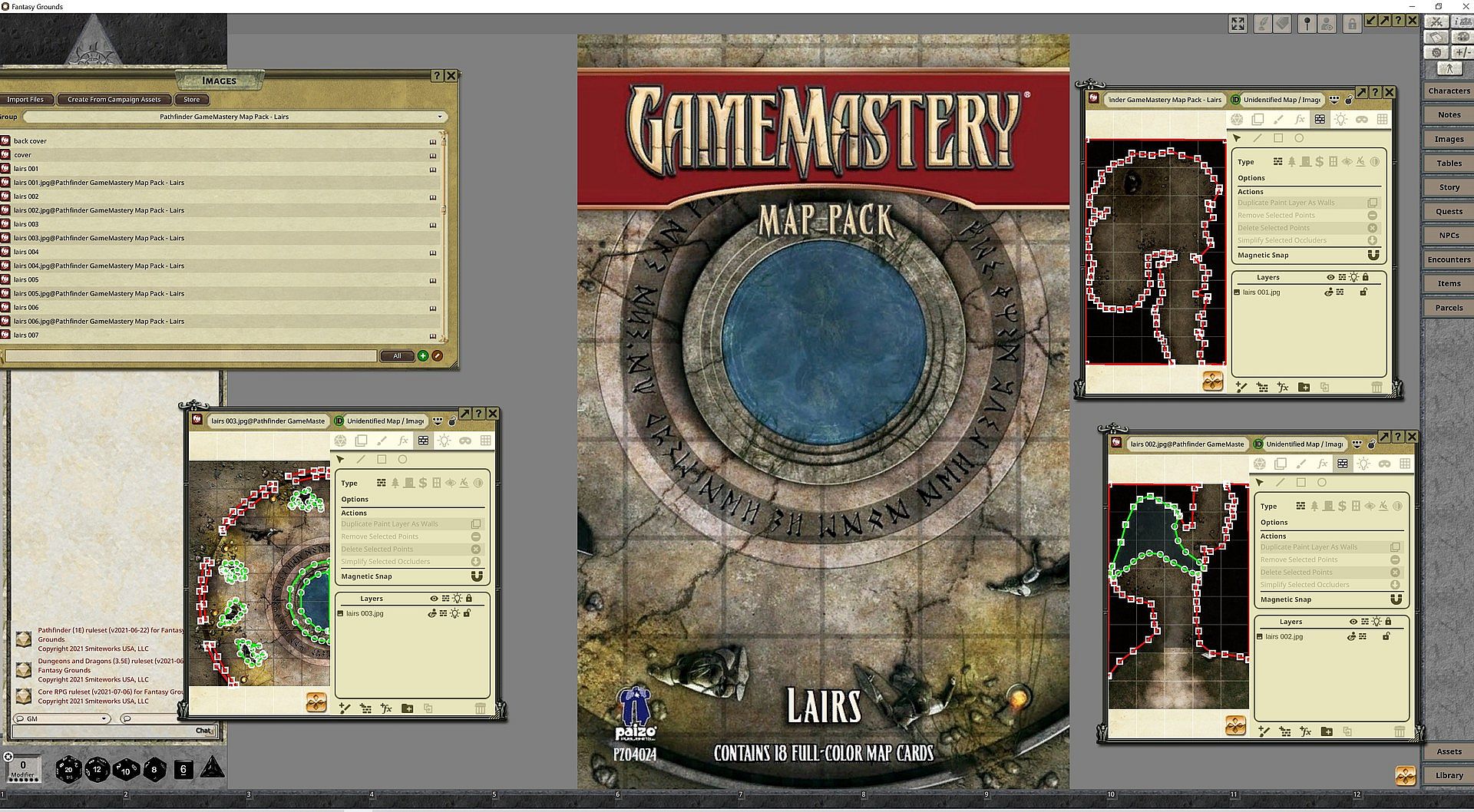Open the line-of-sight walls toolbar tab in lairs 003 window
Screen dimensions: 1474x812
pyautogui.click(x=423, y=441)
